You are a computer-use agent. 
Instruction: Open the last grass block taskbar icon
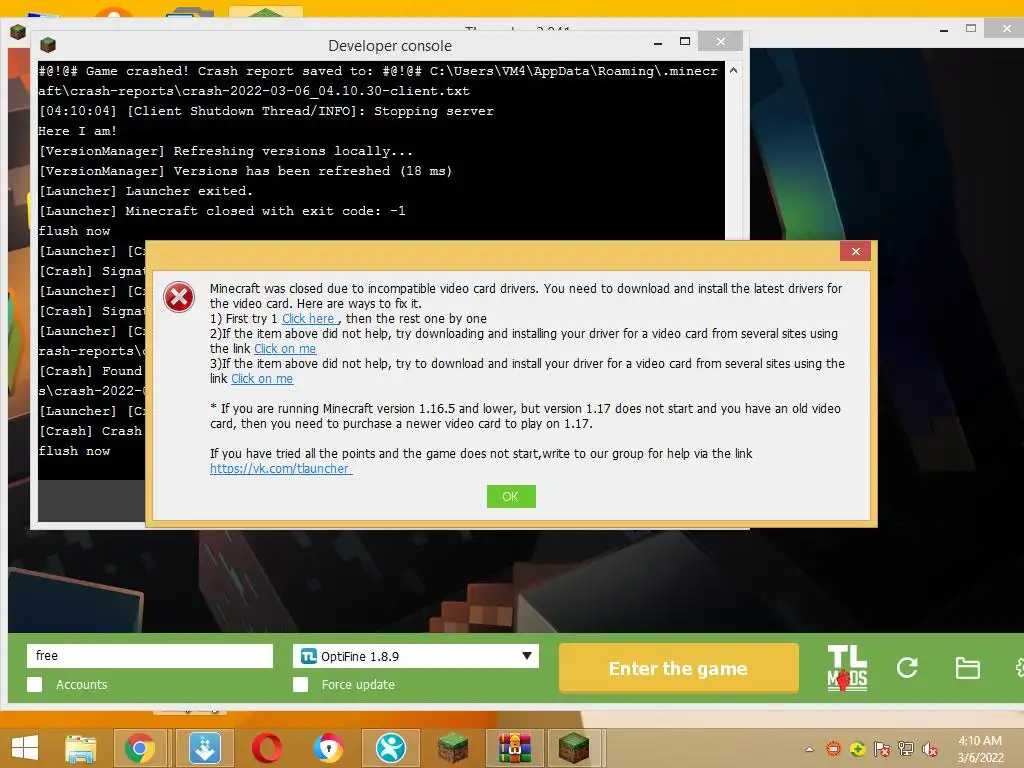(x=574, y=748)
